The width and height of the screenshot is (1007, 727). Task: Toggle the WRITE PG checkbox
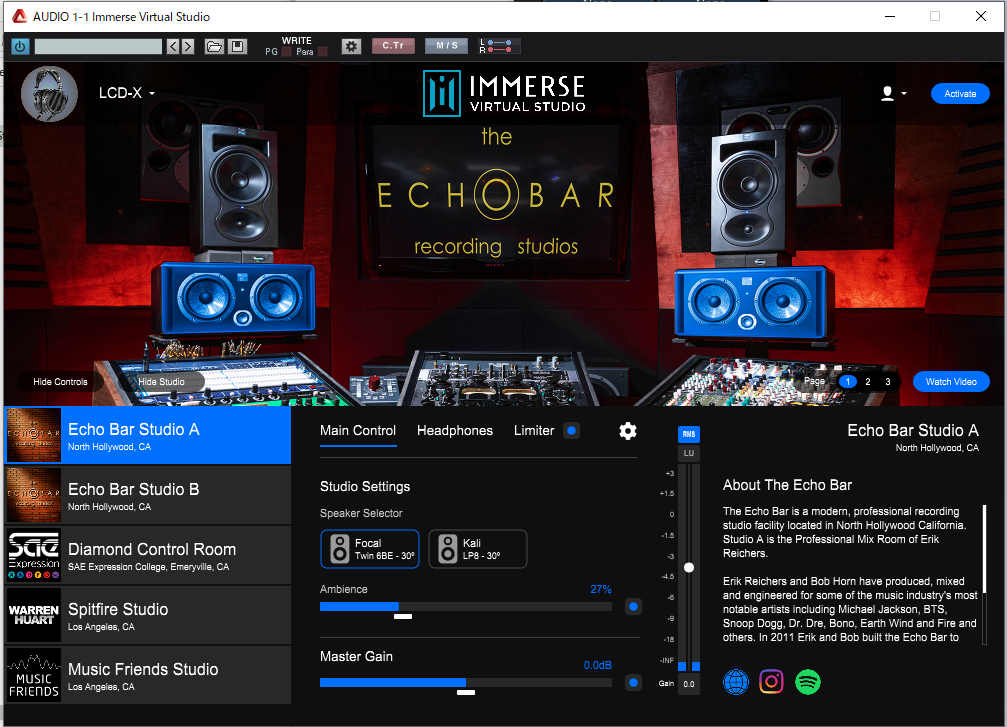pos(287,52)
